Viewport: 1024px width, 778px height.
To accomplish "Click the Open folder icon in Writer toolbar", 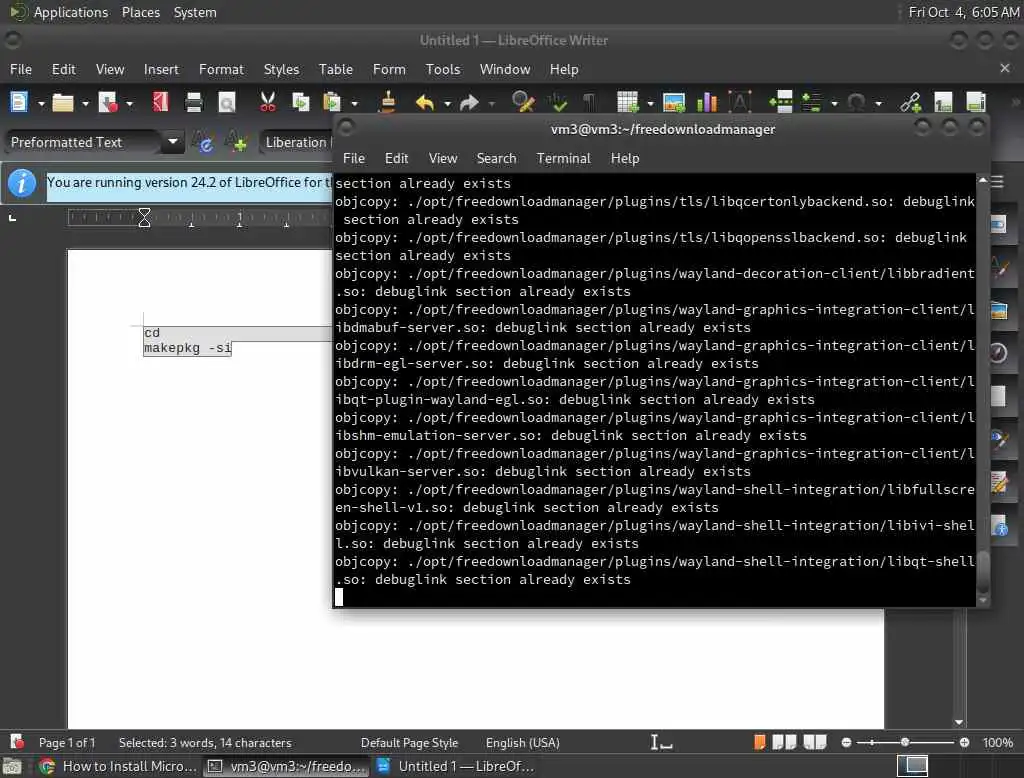I will 63,102.
